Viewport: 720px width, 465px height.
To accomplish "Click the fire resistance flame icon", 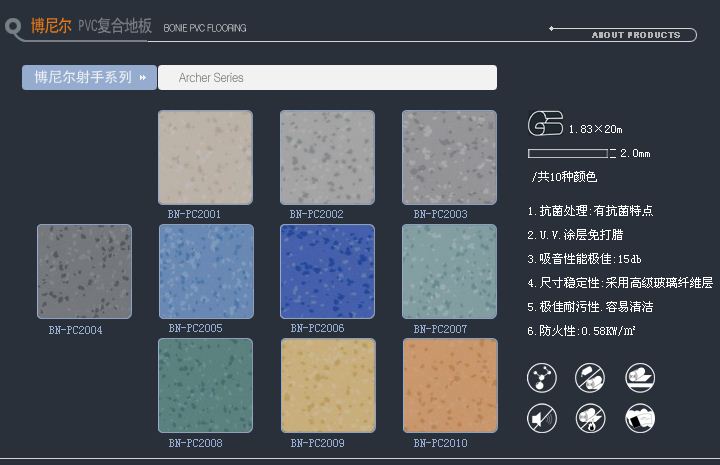I will (x=590, y=417).
